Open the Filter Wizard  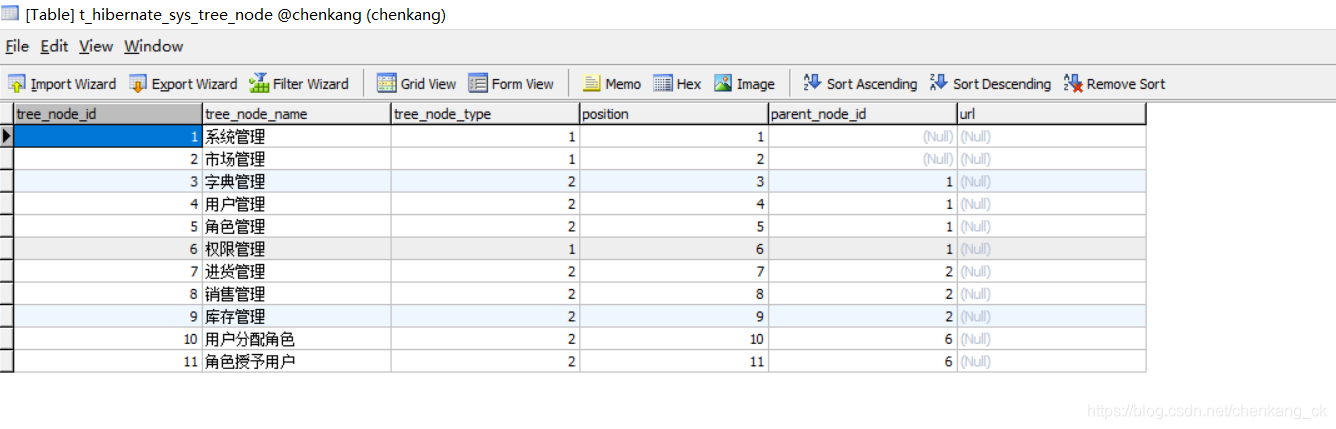tap(299, 84)
